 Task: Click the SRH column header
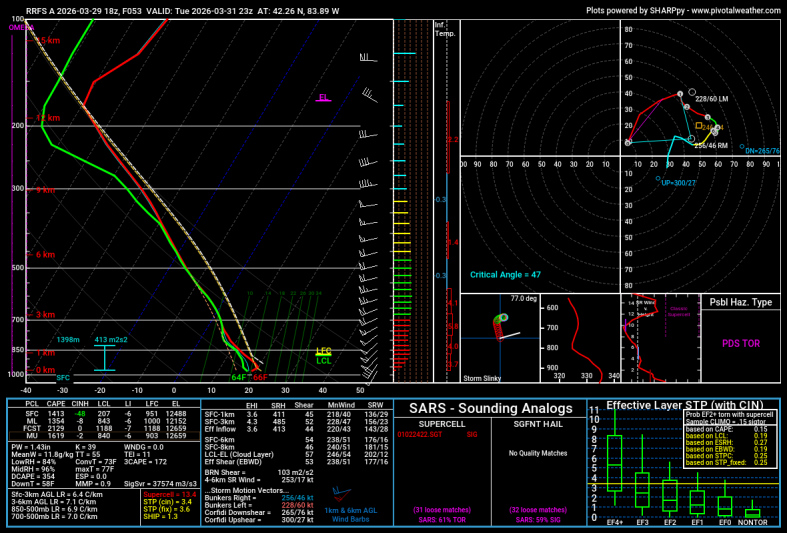pos(278,406)
